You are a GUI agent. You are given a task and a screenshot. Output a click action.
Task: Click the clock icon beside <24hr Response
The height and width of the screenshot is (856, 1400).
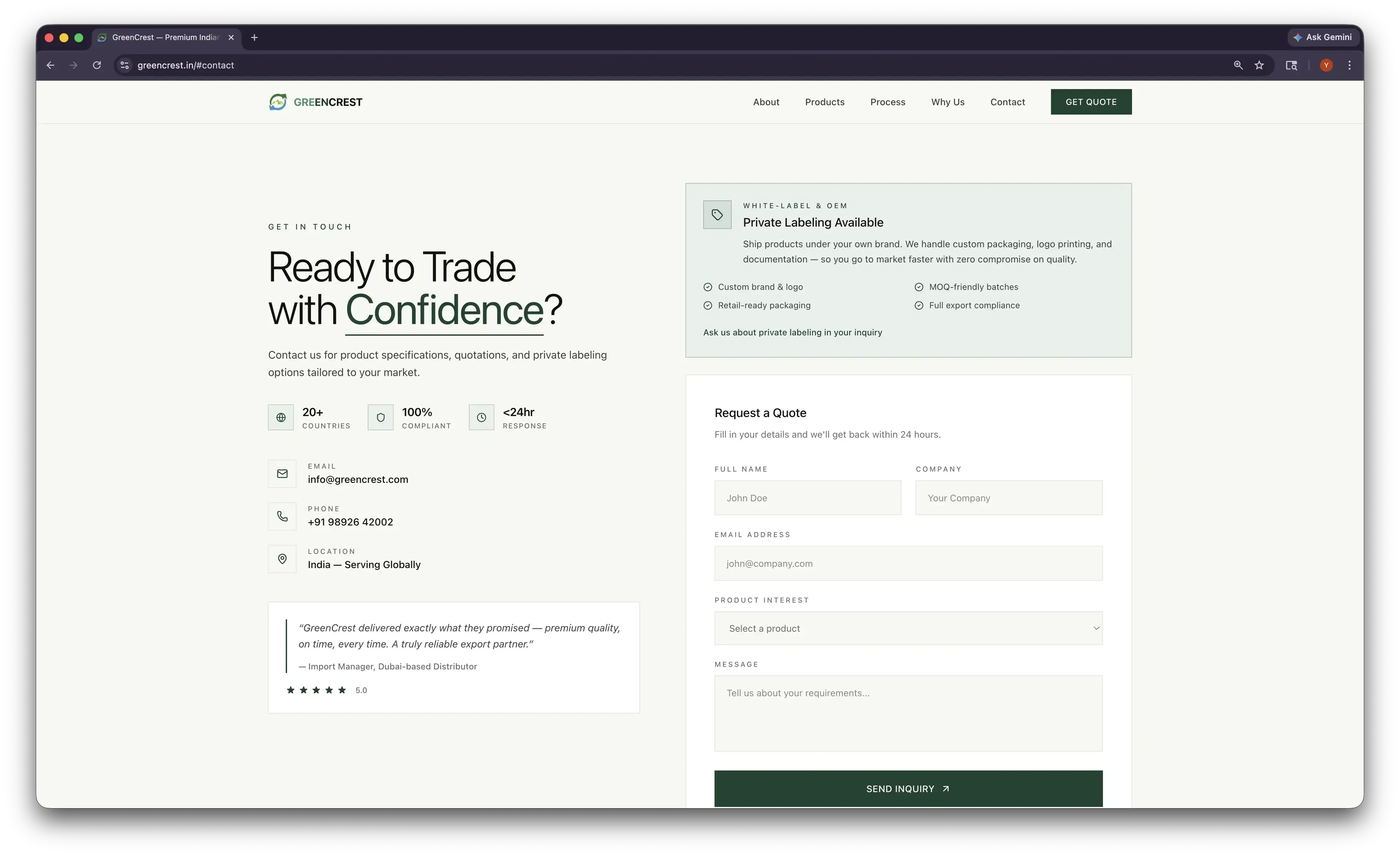(481, 417)
